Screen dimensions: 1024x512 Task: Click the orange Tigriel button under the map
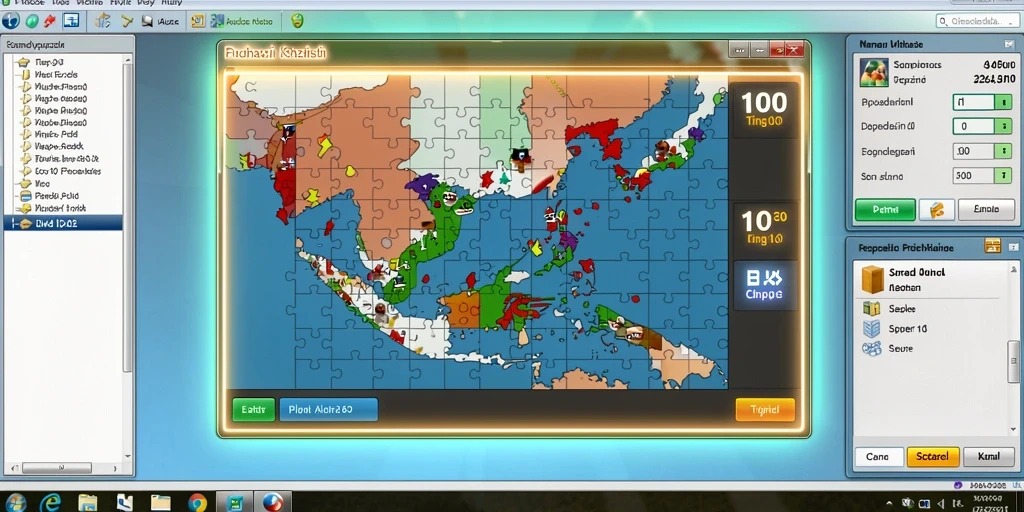point(765,409)
